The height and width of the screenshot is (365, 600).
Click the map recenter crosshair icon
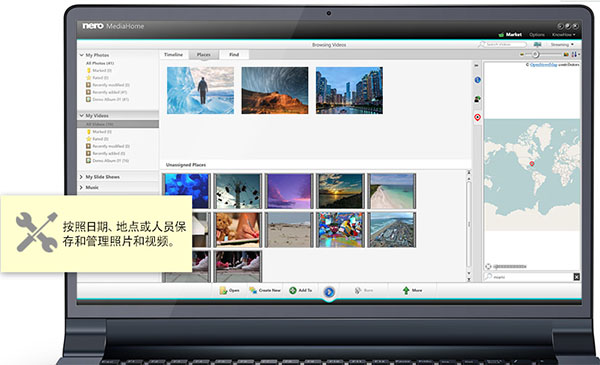(x=488, y=266)
